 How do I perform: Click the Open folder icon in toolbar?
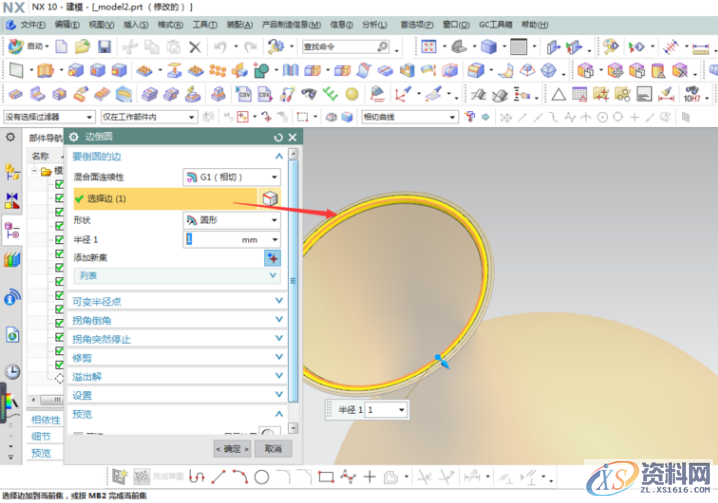tap(81, 46)
